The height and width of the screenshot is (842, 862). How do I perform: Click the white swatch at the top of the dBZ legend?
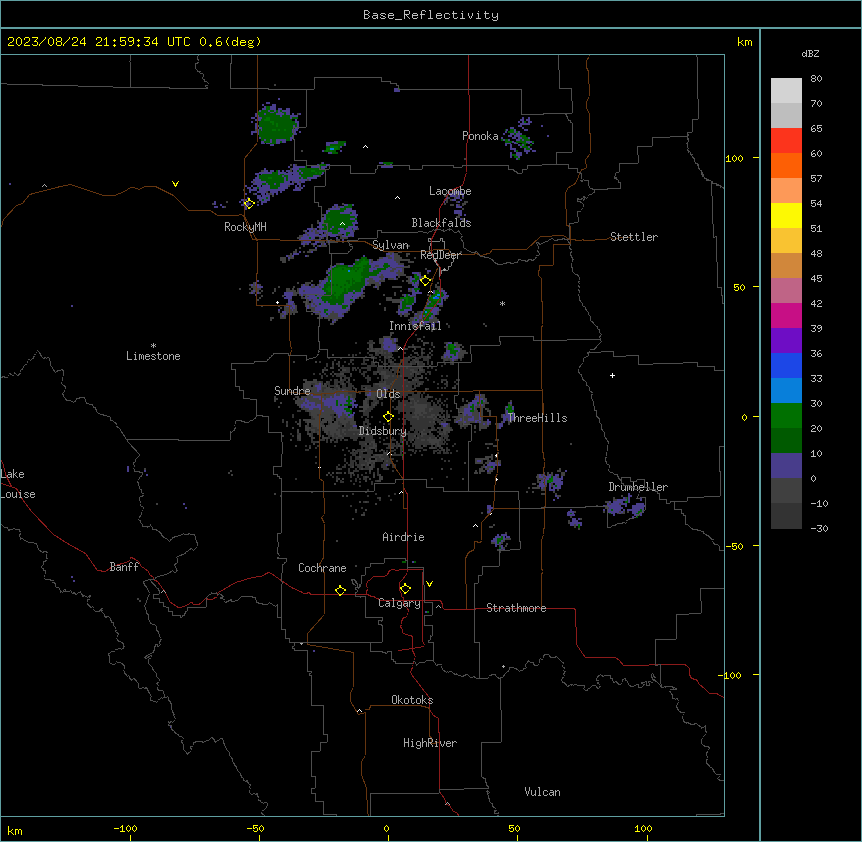tap(786, 91)
